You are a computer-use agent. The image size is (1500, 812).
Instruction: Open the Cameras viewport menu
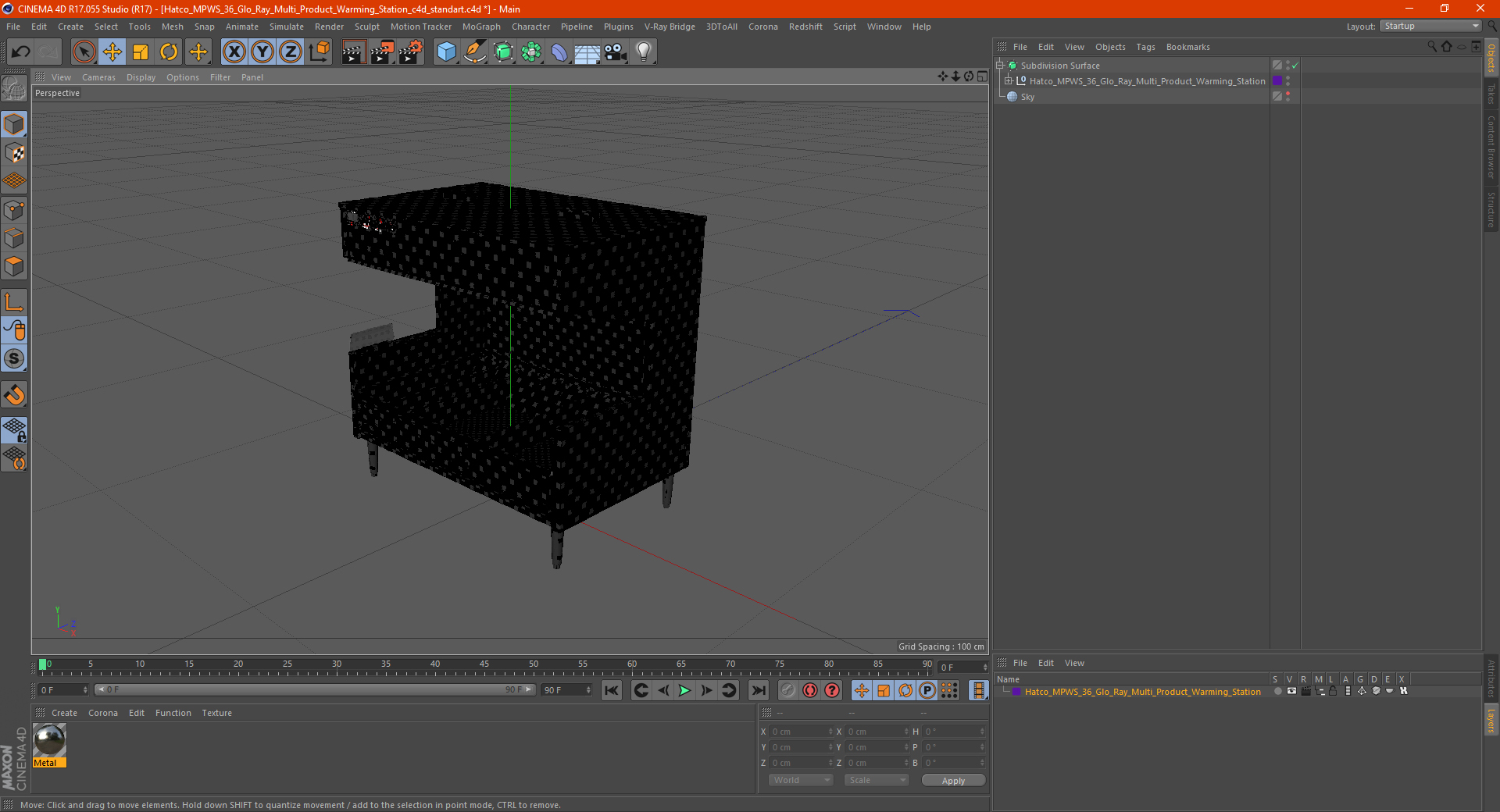pyautogui.click(x=98, y=77)
